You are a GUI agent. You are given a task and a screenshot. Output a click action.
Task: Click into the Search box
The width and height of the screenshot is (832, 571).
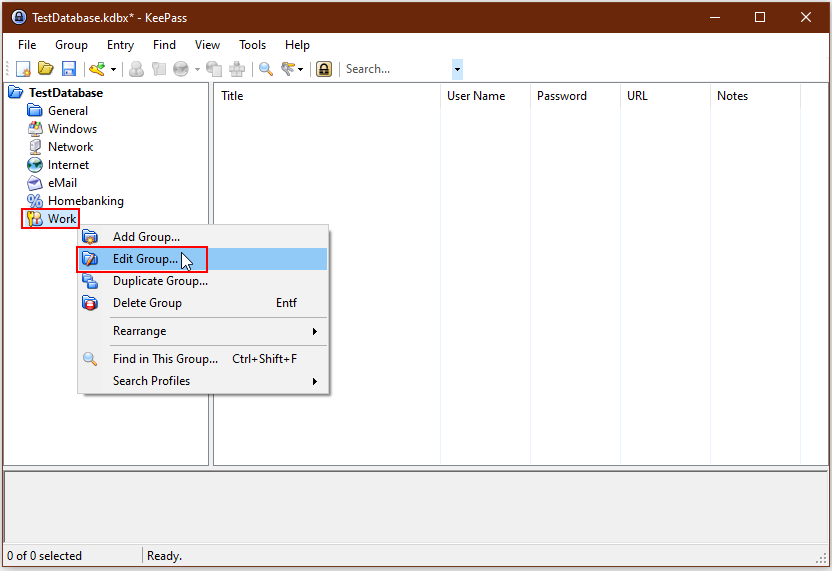tap(396, 69)
